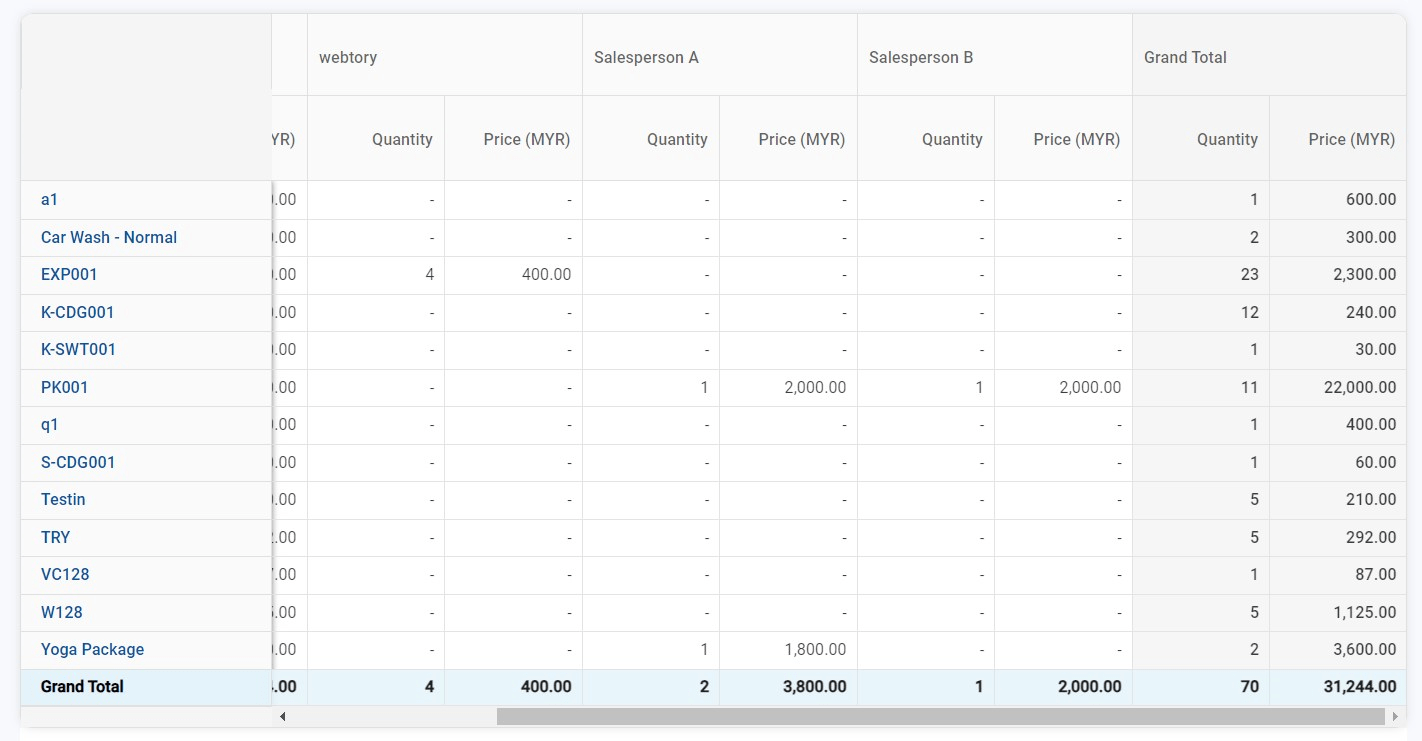Open the K-CDG001 item

(x=77, y=312)
